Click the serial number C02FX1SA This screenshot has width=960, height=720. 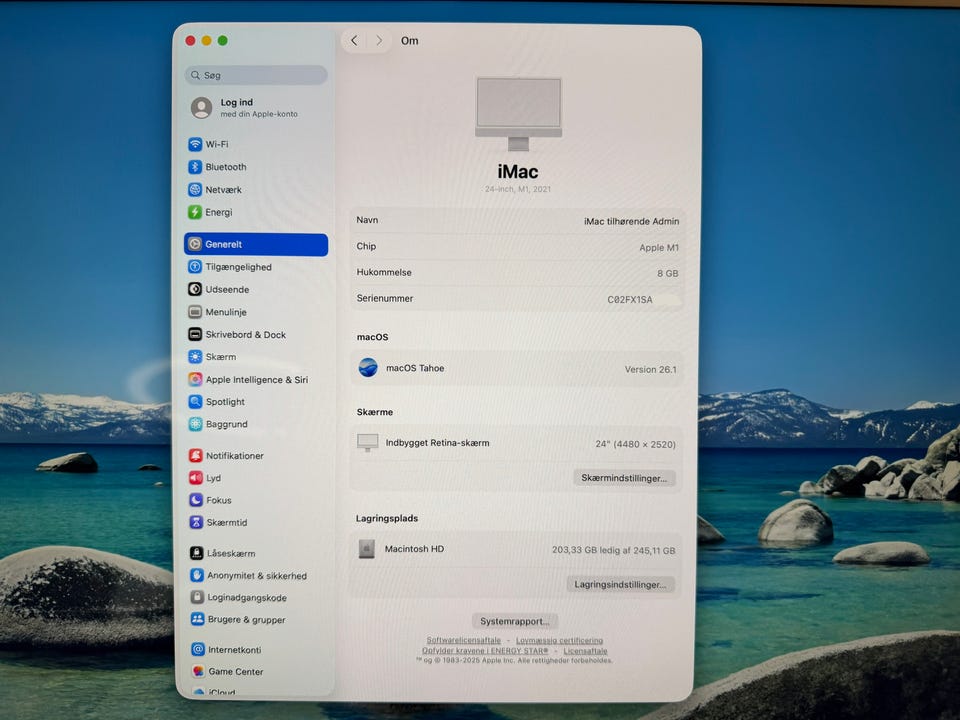(x=630, y=299)
